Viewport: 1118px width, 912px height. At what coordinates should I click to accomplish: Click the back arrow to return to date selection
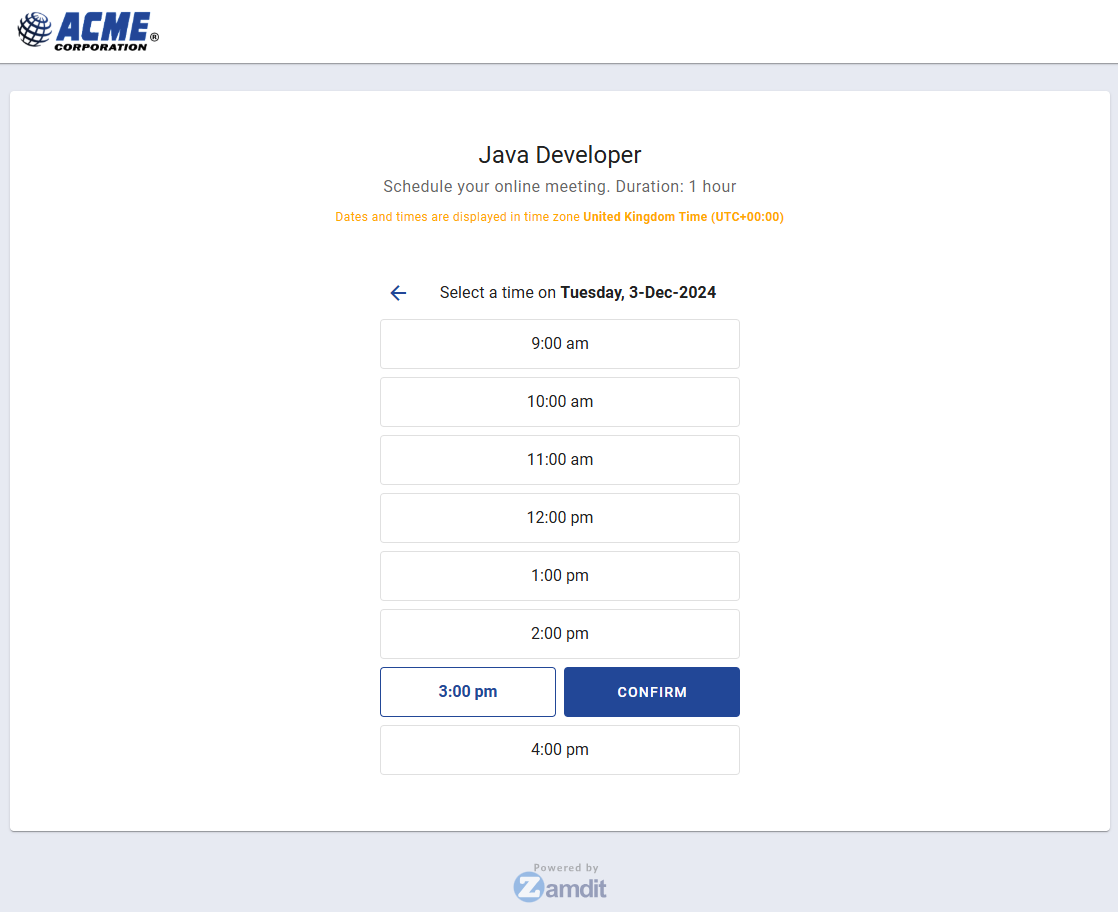398,292
